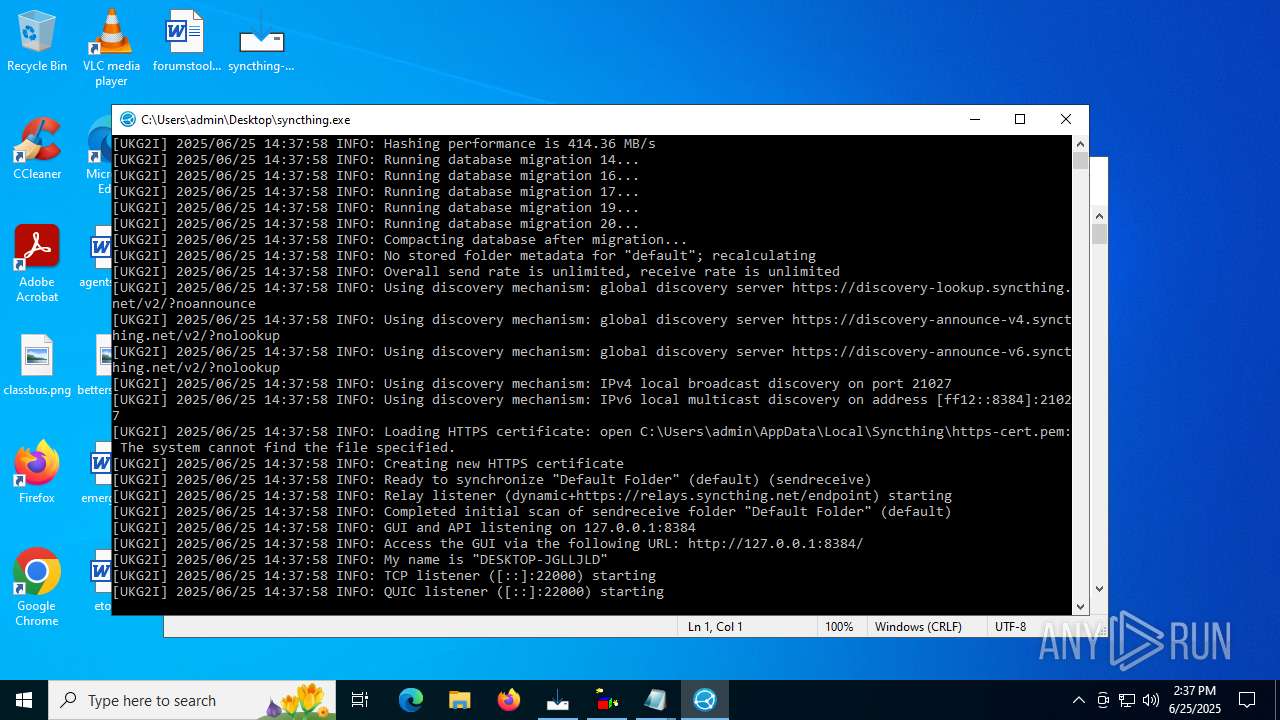
Task: Maximize the syncthing console window
Action: pyautogui.click(x=1020, y=119)
